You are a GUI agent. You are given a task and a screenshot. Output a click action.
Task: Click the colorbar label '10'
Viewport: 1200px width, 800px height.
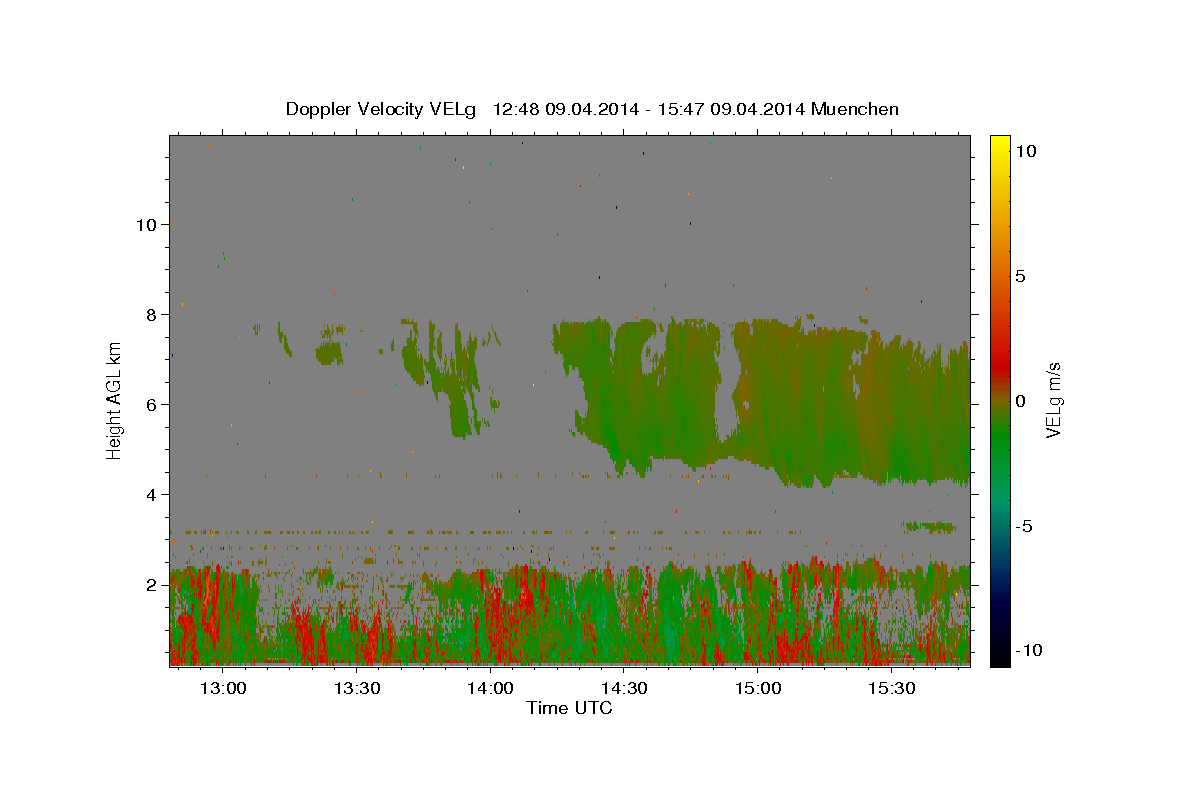click(x=1025, y=151)
